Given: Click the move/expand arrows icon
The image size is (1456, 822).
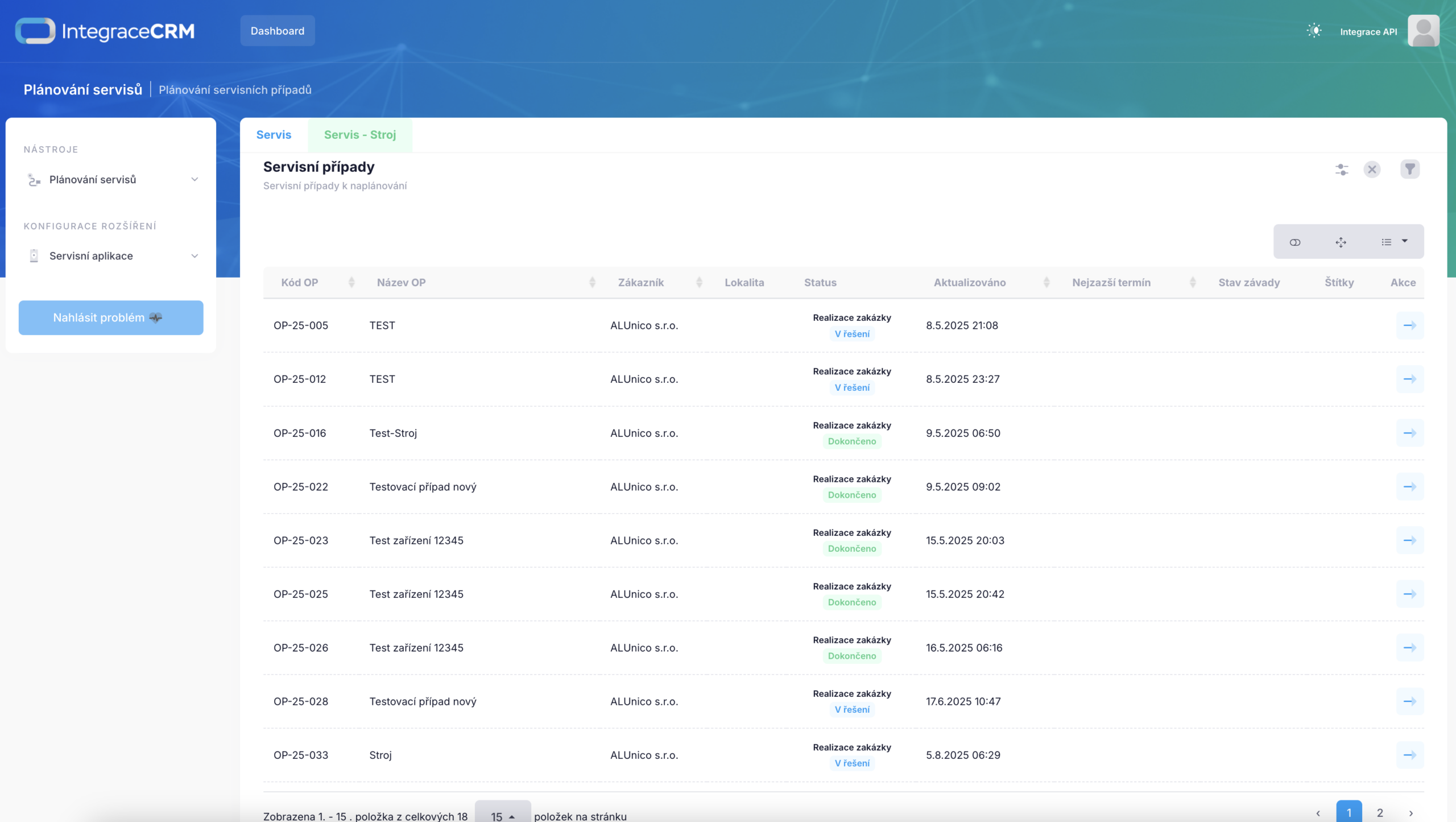Looking at the screenshot, I should [x=1341, y=242].
